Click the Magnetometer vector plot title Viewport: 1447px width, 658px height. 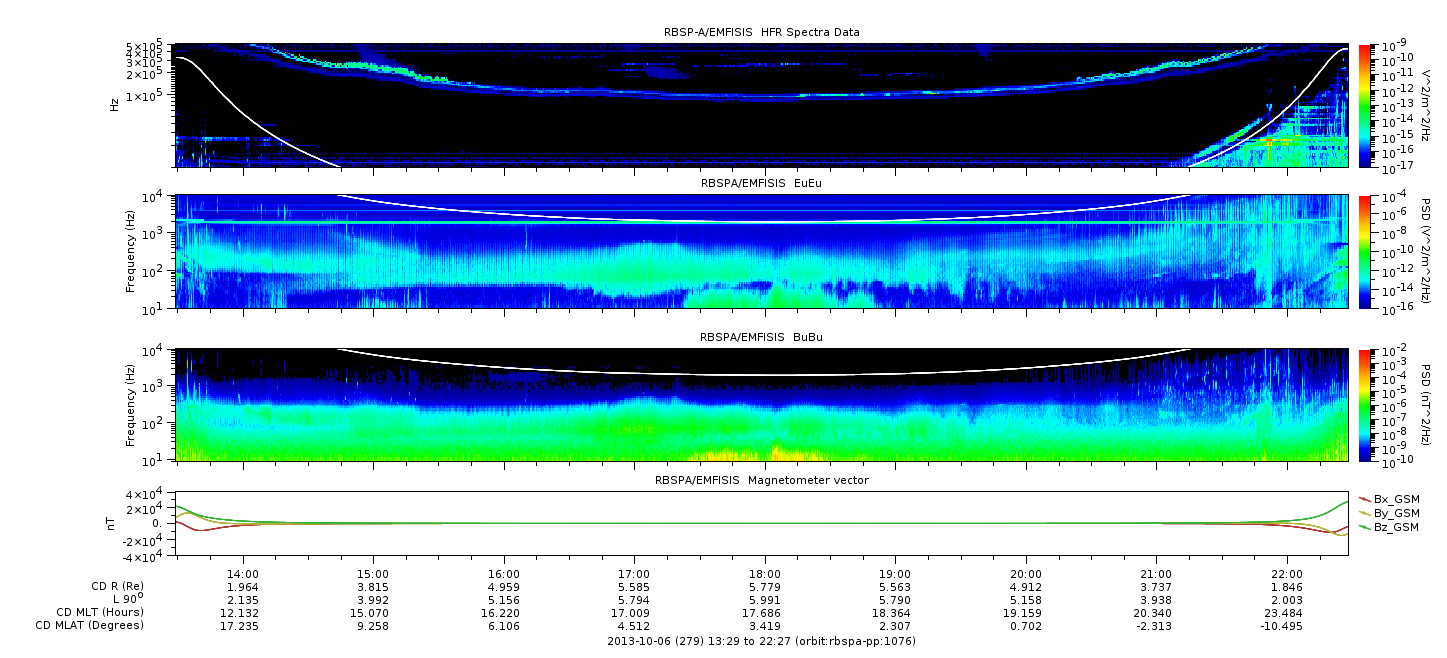click(761, 480)
